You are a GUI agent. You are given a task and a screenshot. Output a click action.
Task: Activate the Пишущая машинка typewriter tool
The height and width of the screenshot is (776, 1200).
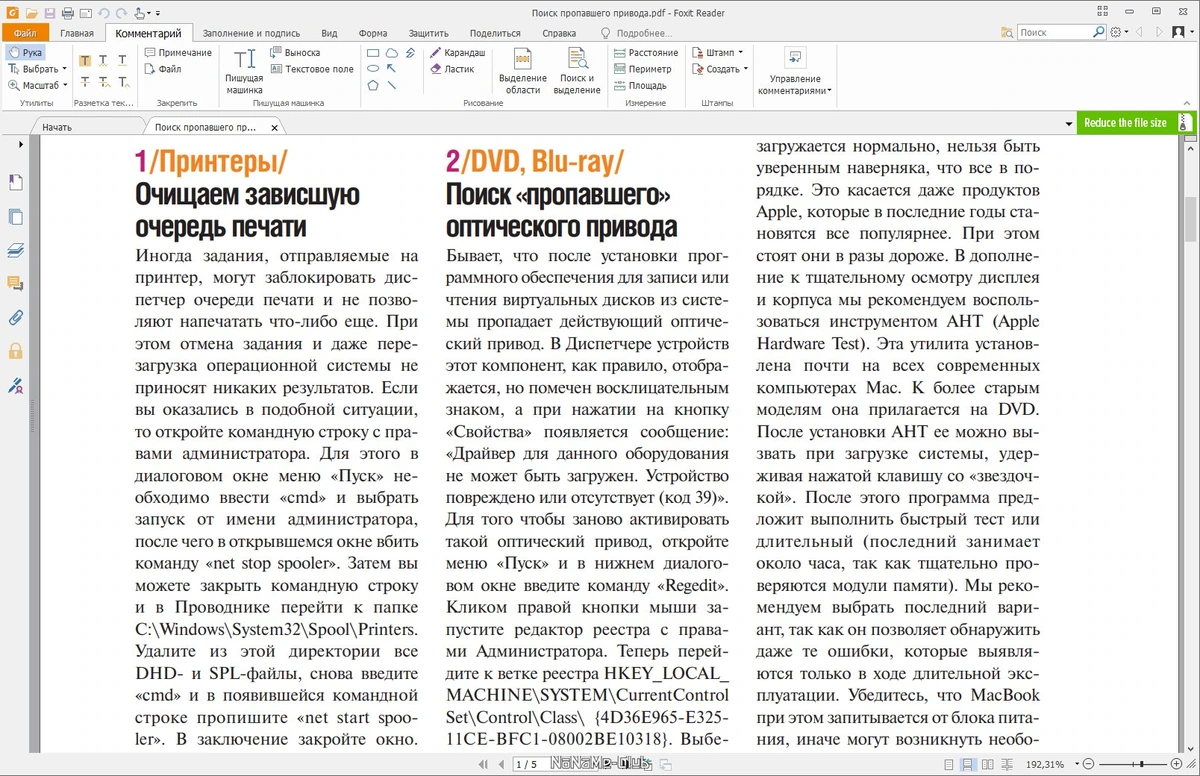pos(243,71)
